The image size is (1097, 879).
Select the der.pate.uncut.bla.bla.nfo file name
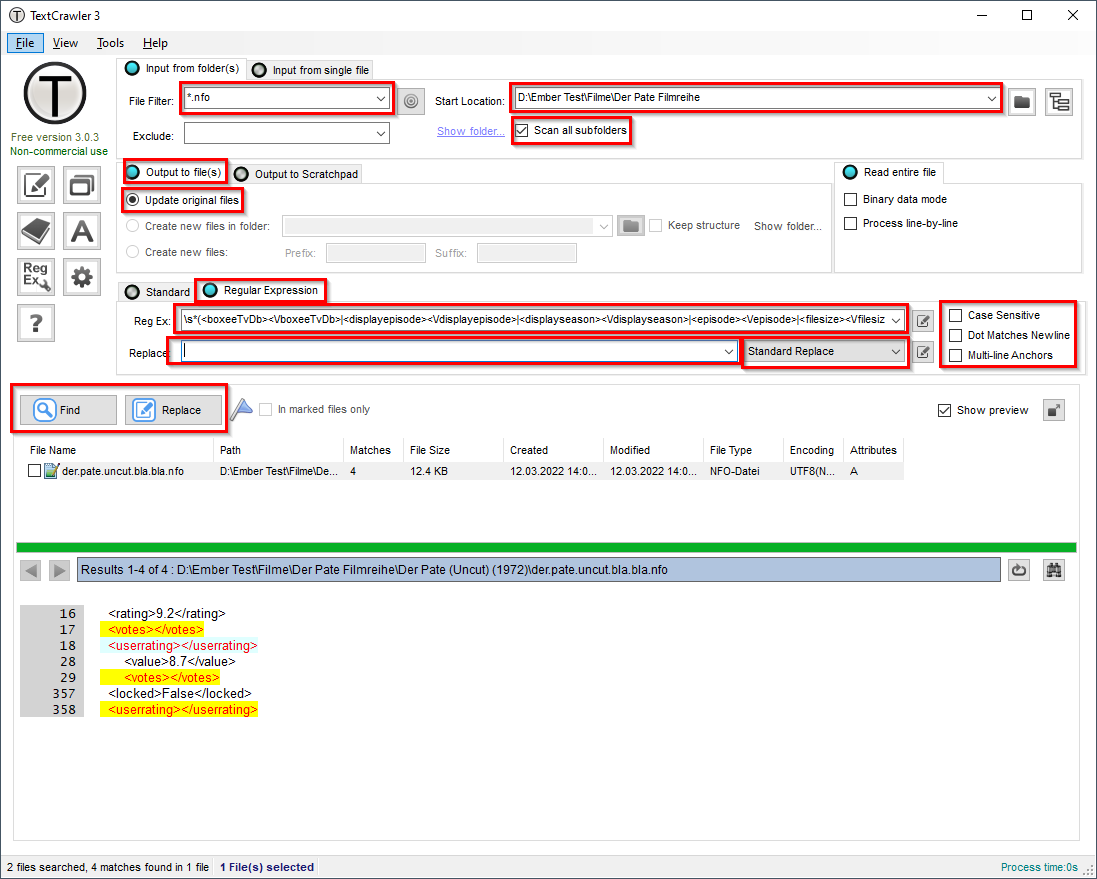pyautogui.click(x=123, y=472)
